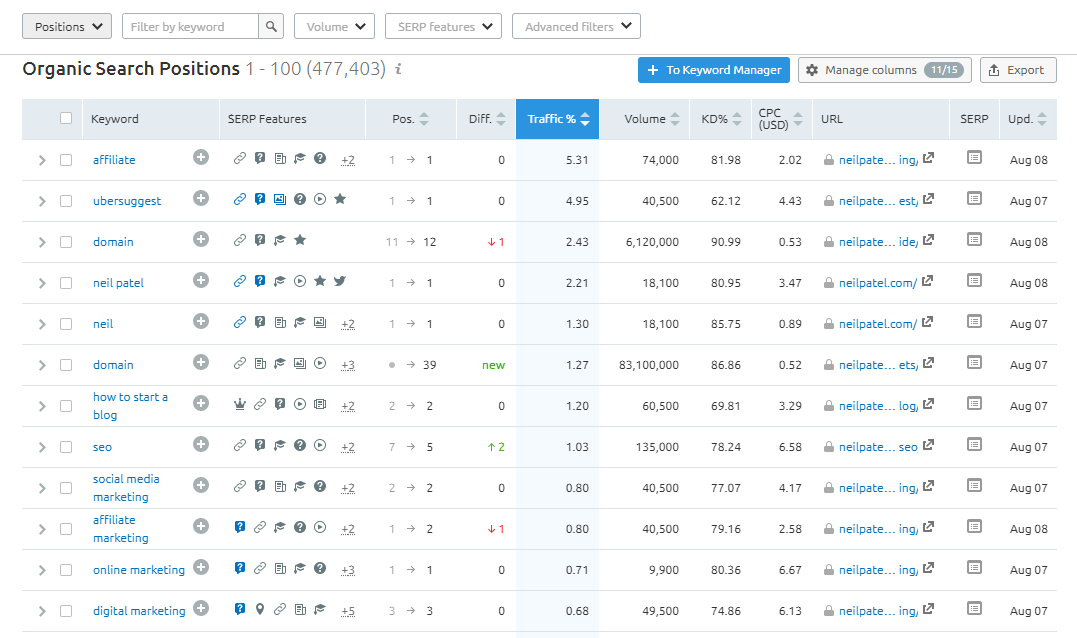Click the info icon beside Organic Search Positions
The height and width of the screenshot is (638, 1077).
[398, 69]
